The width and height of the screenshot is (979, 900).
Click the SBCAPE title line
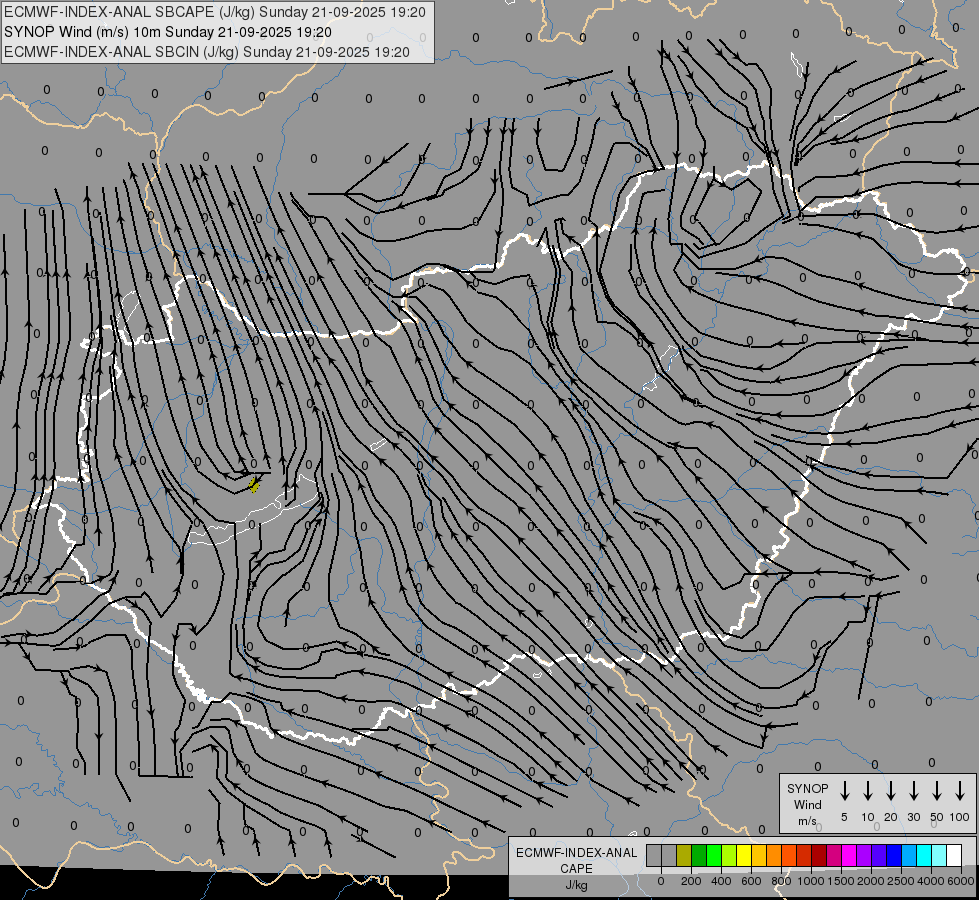click(x=215, y=12)
